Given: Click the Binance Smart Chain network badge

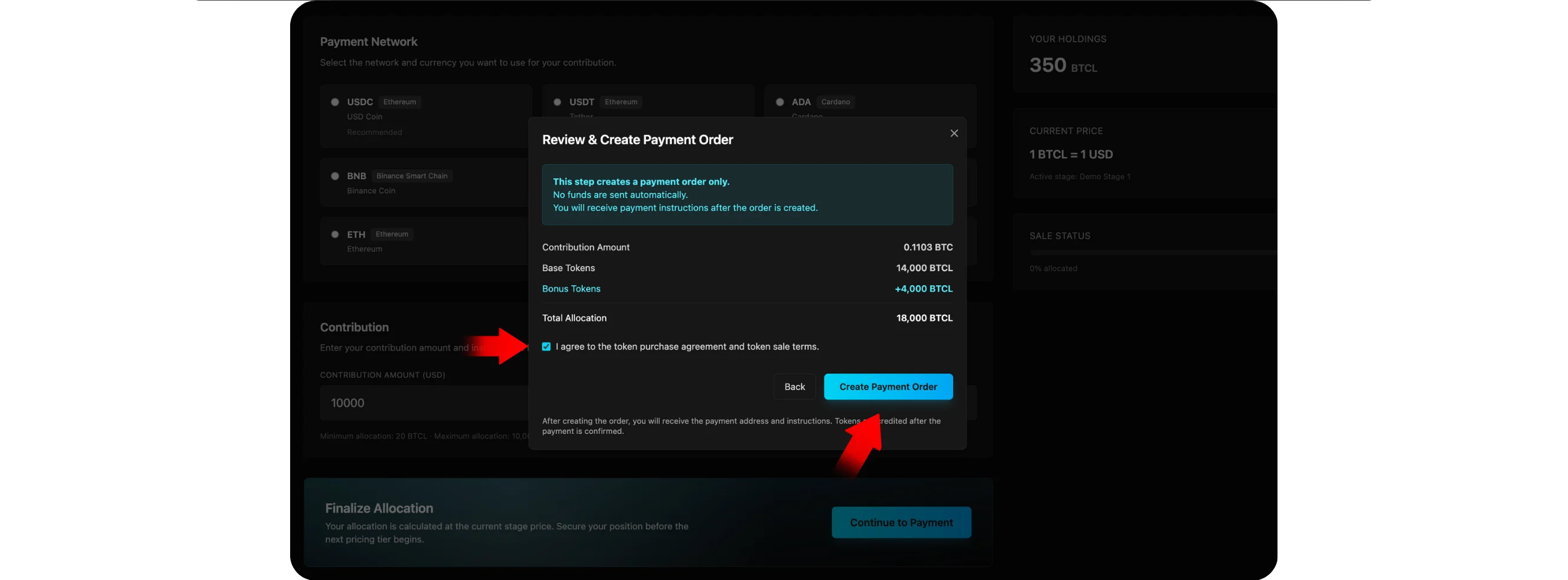Looking at the screenshot, I should (x=412, y=176).
